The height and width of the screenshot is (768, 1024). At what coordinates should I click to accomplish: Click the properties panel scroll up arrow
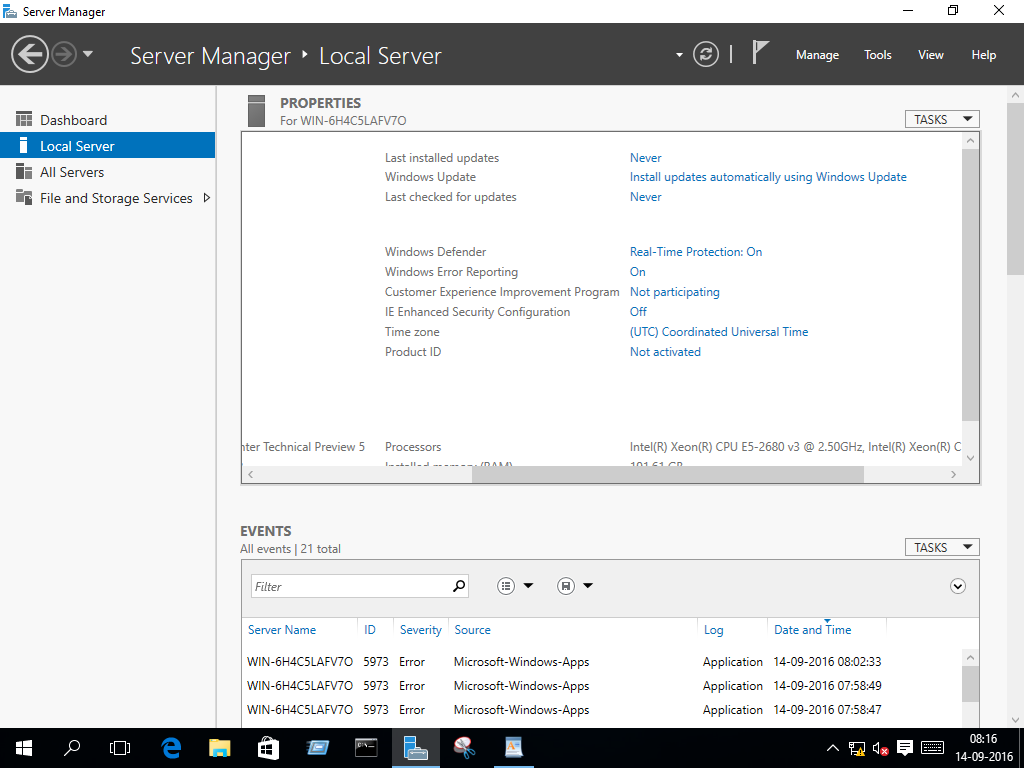click(x=970, y=140)
